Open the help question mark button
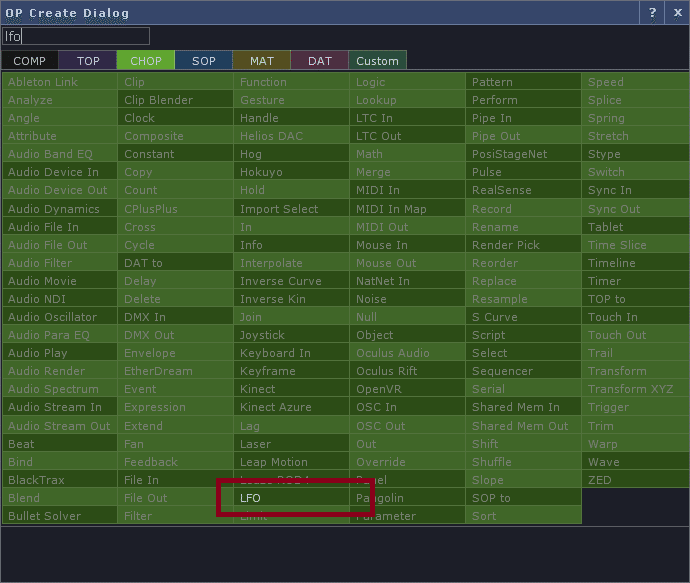 652,13
